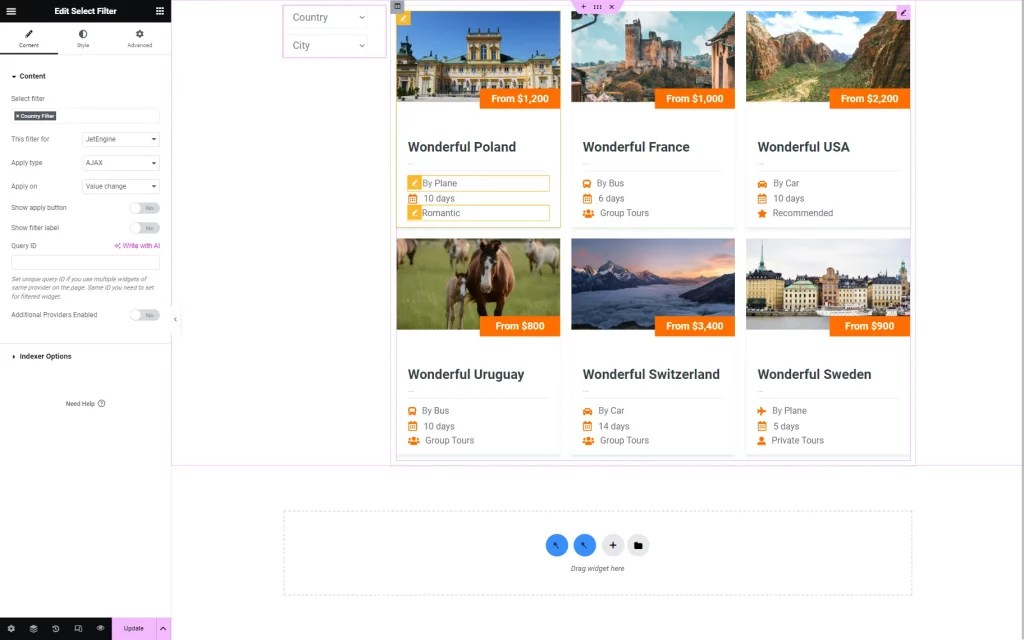
Task: Open the City filter dropdown
Action: coord(328,45)
